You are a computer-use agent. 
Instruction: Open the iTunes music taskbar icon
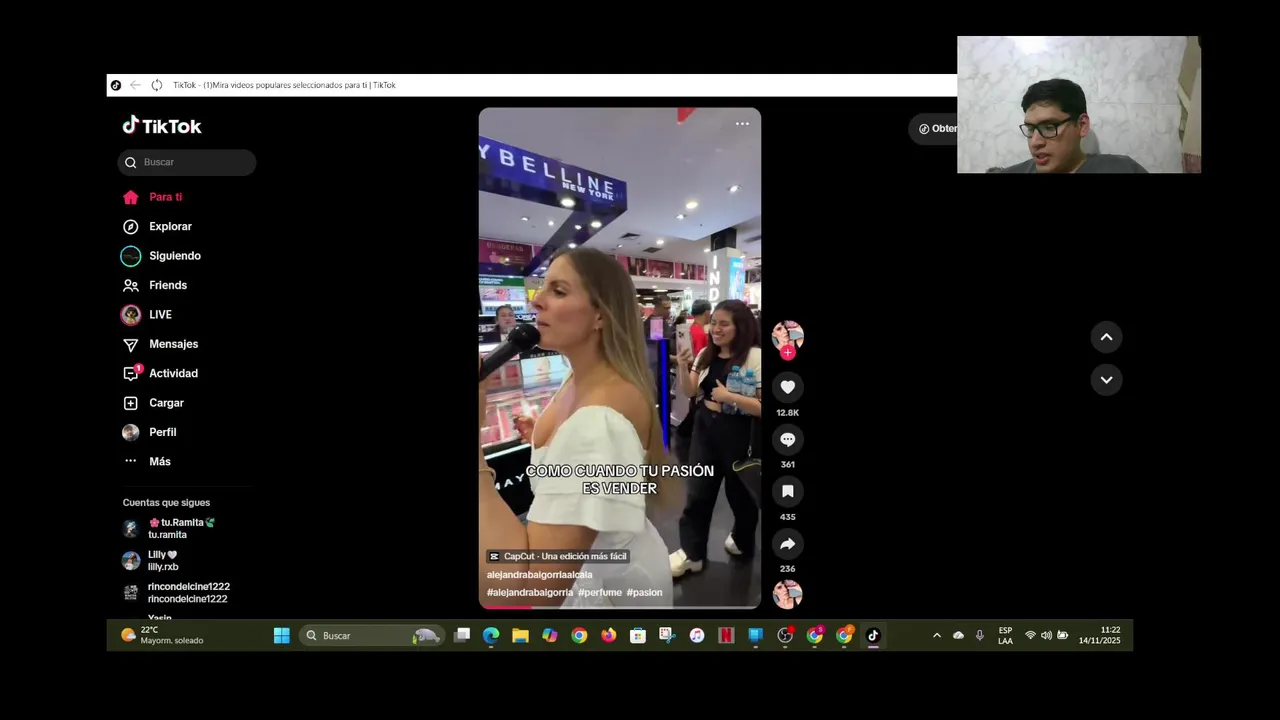coord(697,635)
